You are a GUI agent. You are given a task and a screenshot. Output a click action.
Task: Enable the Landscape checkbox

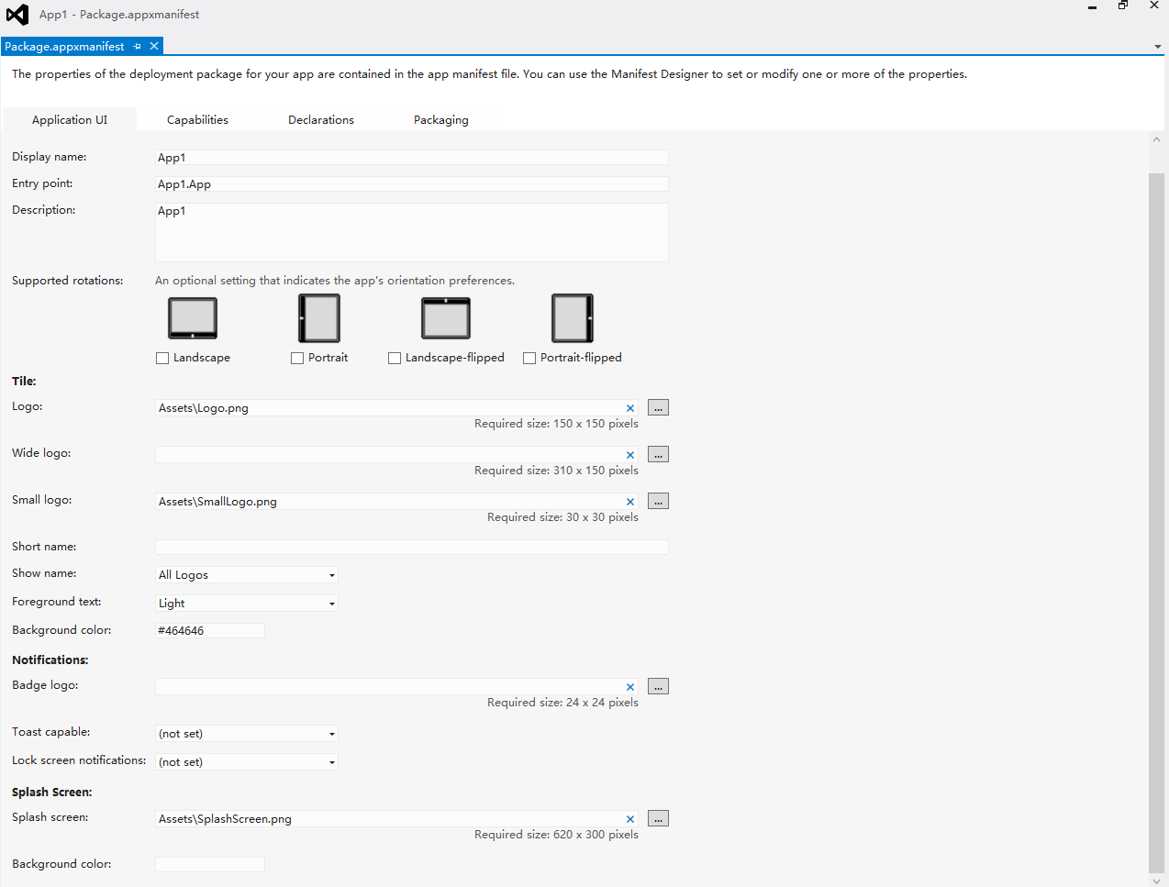pos(163,358)
